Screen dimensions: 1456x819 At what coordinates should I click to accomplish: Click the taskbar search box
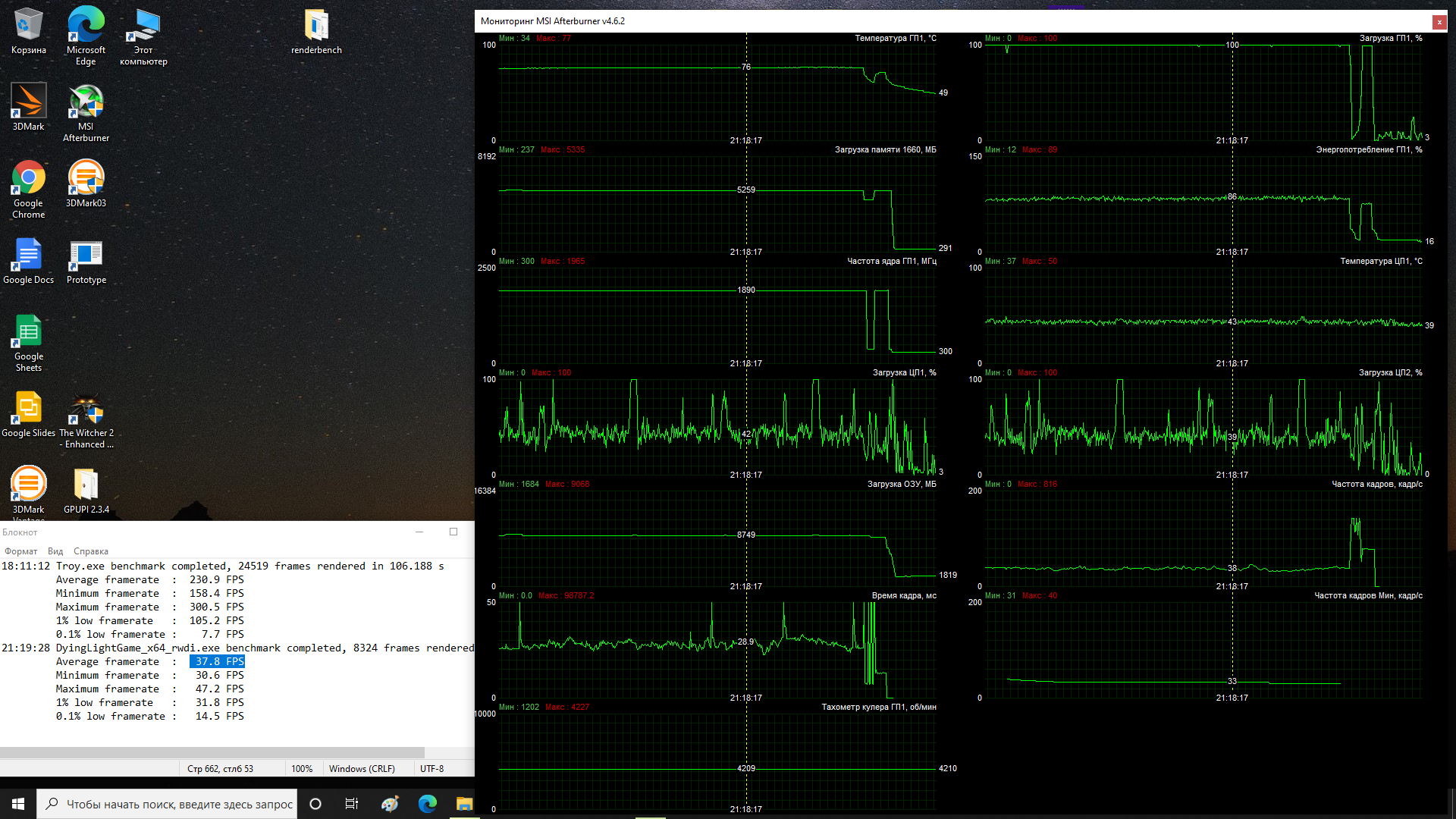point(167,804)
